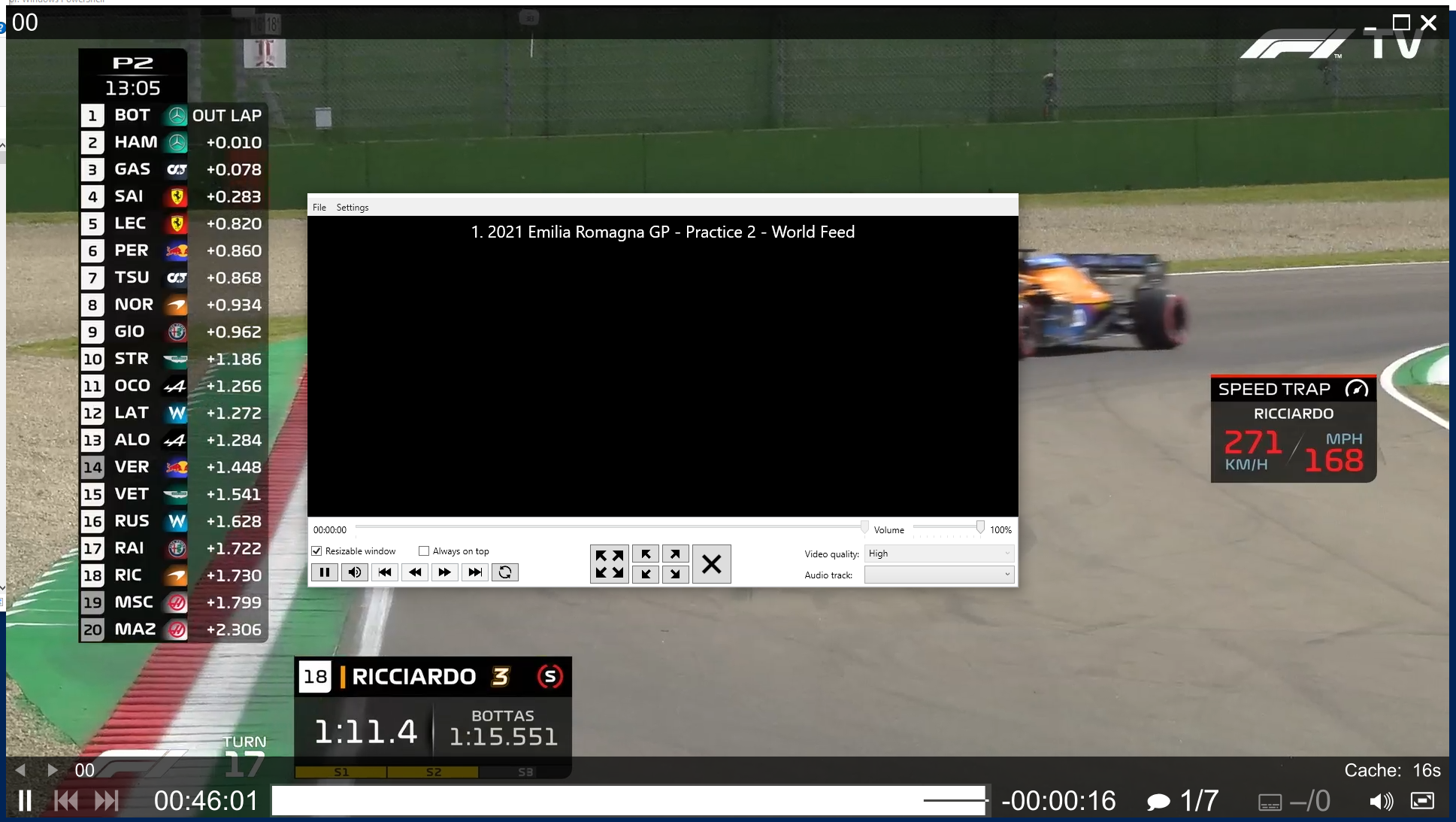This screenshot has width=1456, height=822.
Task: Click the fast forward button
Action: pos(444,572)
